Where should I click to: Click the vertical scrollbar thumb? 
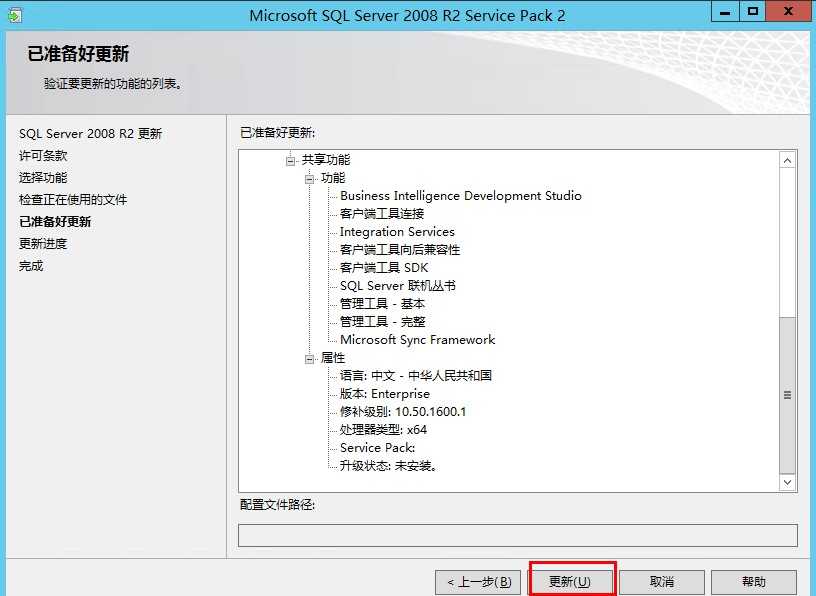(787, 395)
